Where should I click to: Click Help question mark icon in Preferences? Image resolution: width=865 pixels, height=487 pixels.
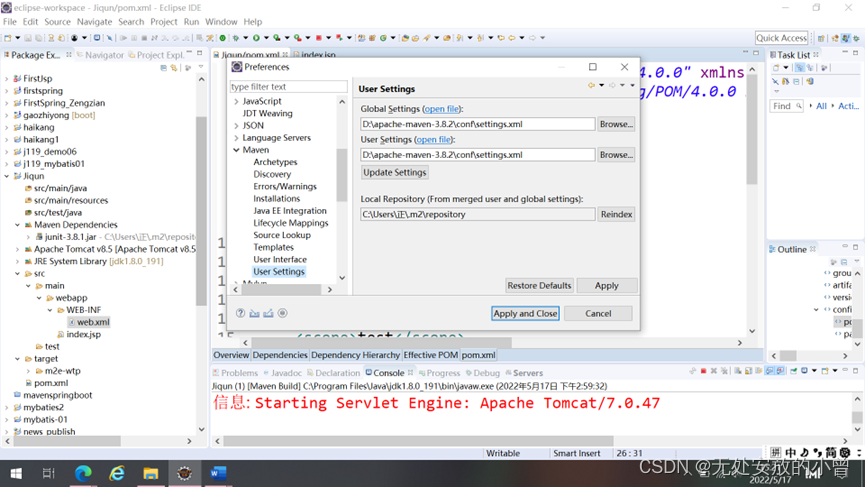click(241, 313)
